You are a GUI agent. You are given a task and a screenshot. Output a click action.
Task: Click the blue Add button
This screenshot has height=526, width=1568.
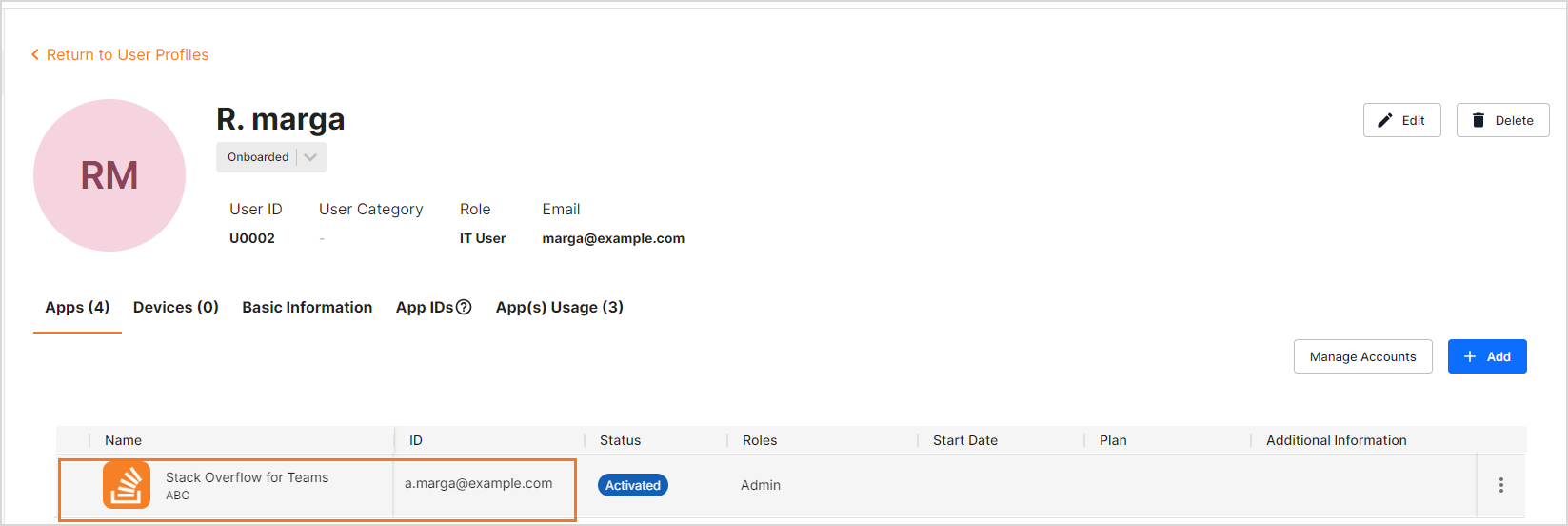[1487, 356]
